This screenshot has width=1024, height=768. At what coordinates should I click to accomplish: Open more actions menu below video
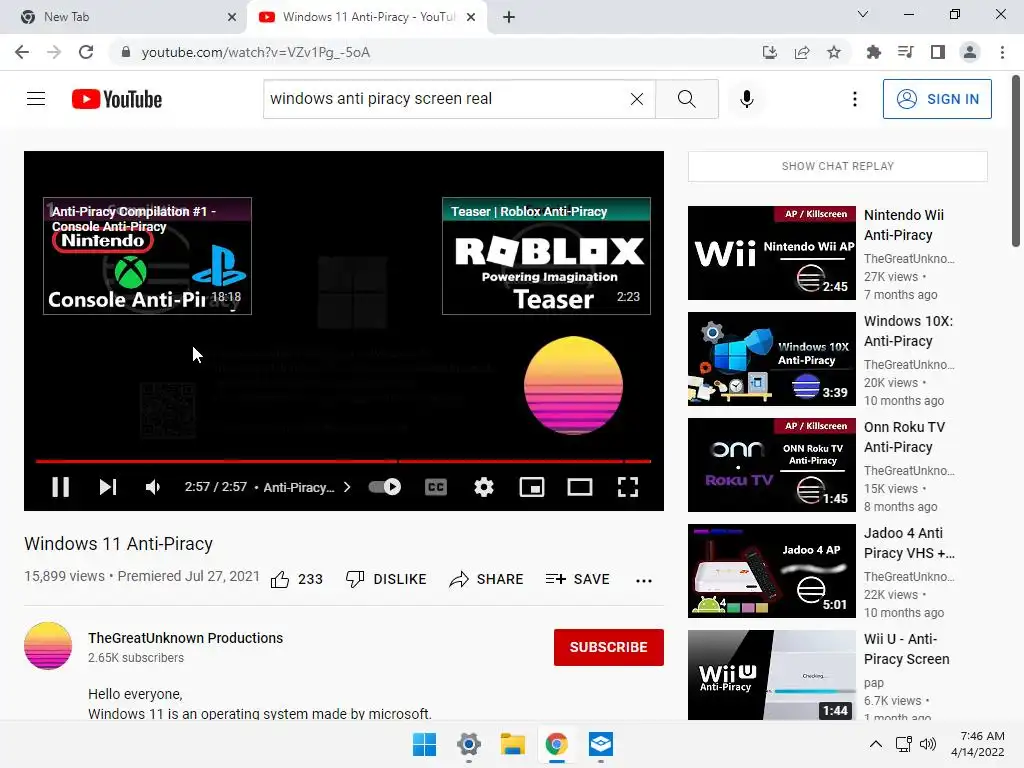[x=644, y=581]
